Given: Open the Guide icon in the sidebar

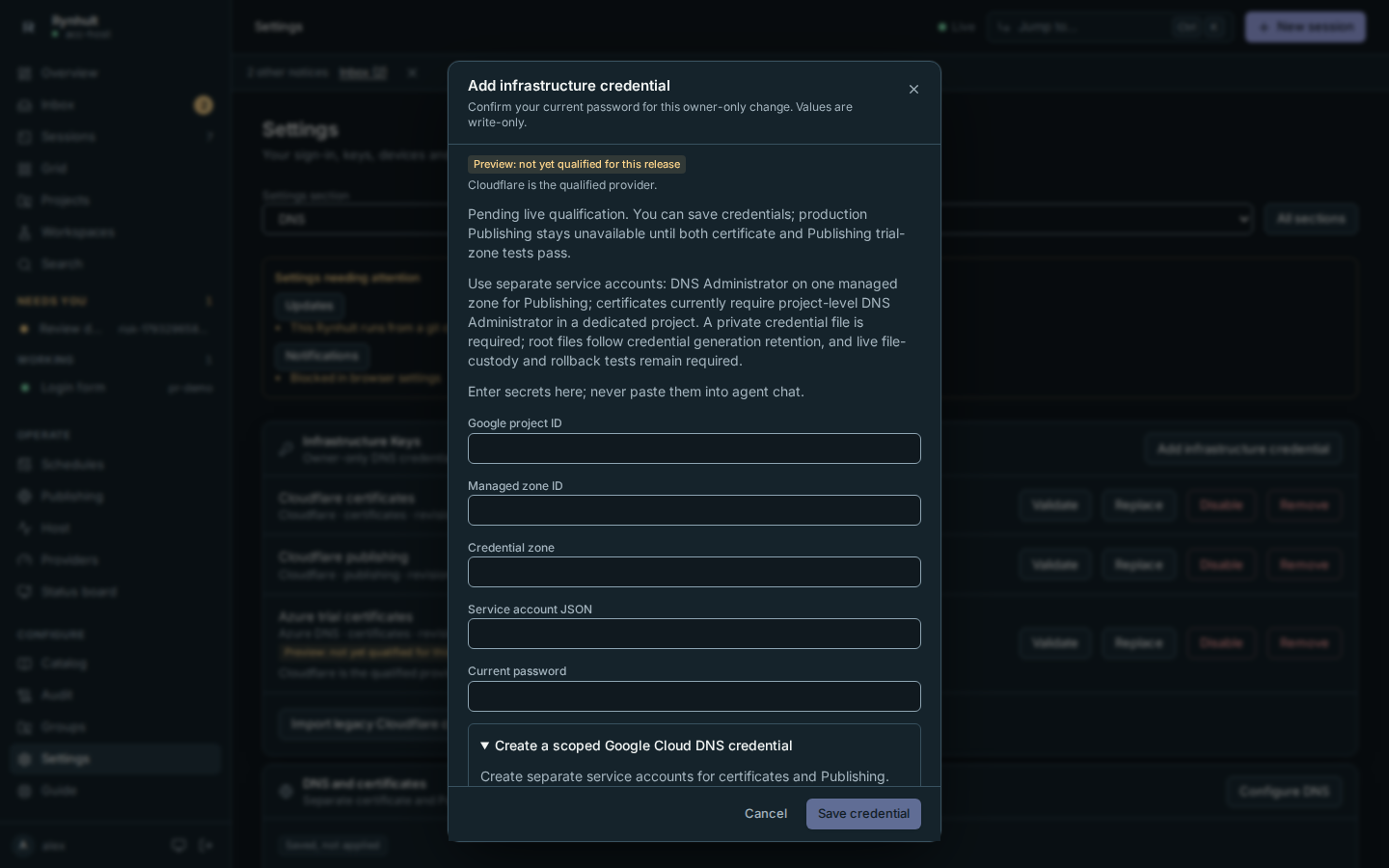Looking at the screenshot, I should point(25,791).
